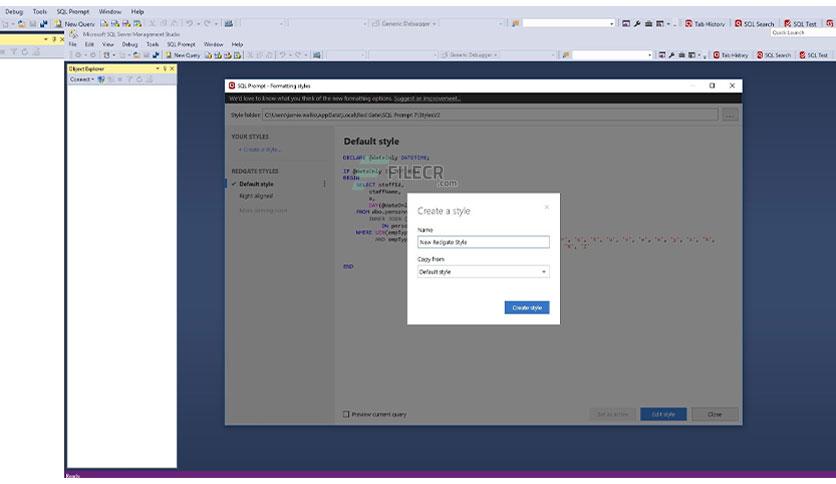
Task: Click the Save All icon in outer toolbar
Action: pyautogui.click(x=44, y=24)
